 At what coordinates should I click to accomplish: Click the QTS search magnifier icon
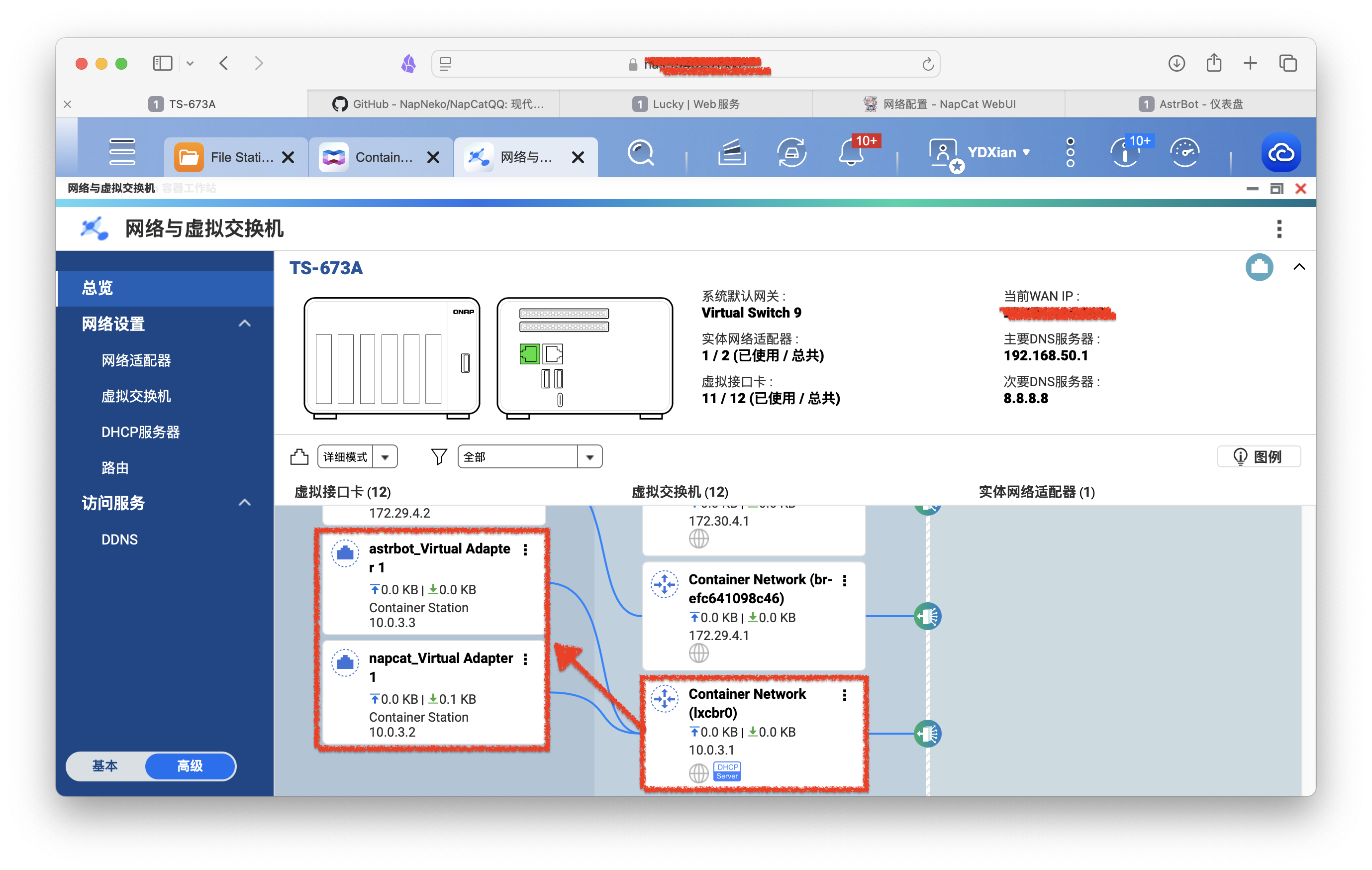pyautogui.click(x=640, y=153)
